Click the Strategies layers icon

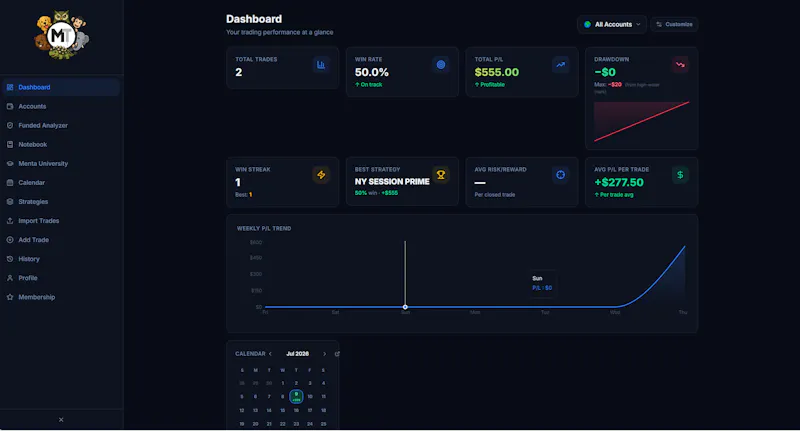point(10,201)
